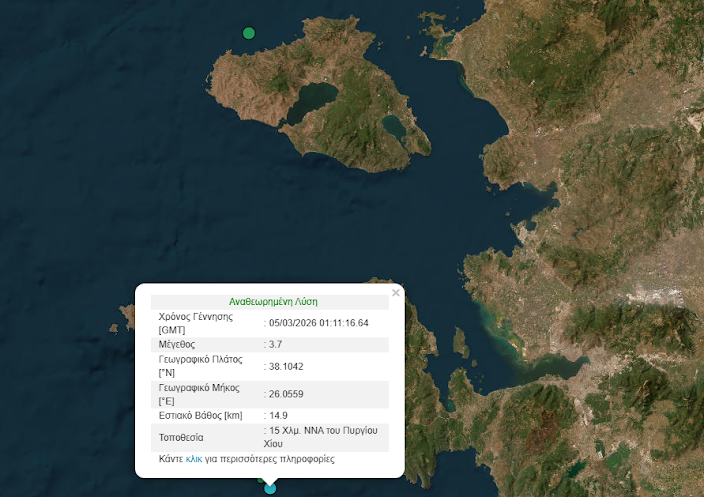
Task: Click the large lagoon inside Lesvos island
Action: click(311, 102)
